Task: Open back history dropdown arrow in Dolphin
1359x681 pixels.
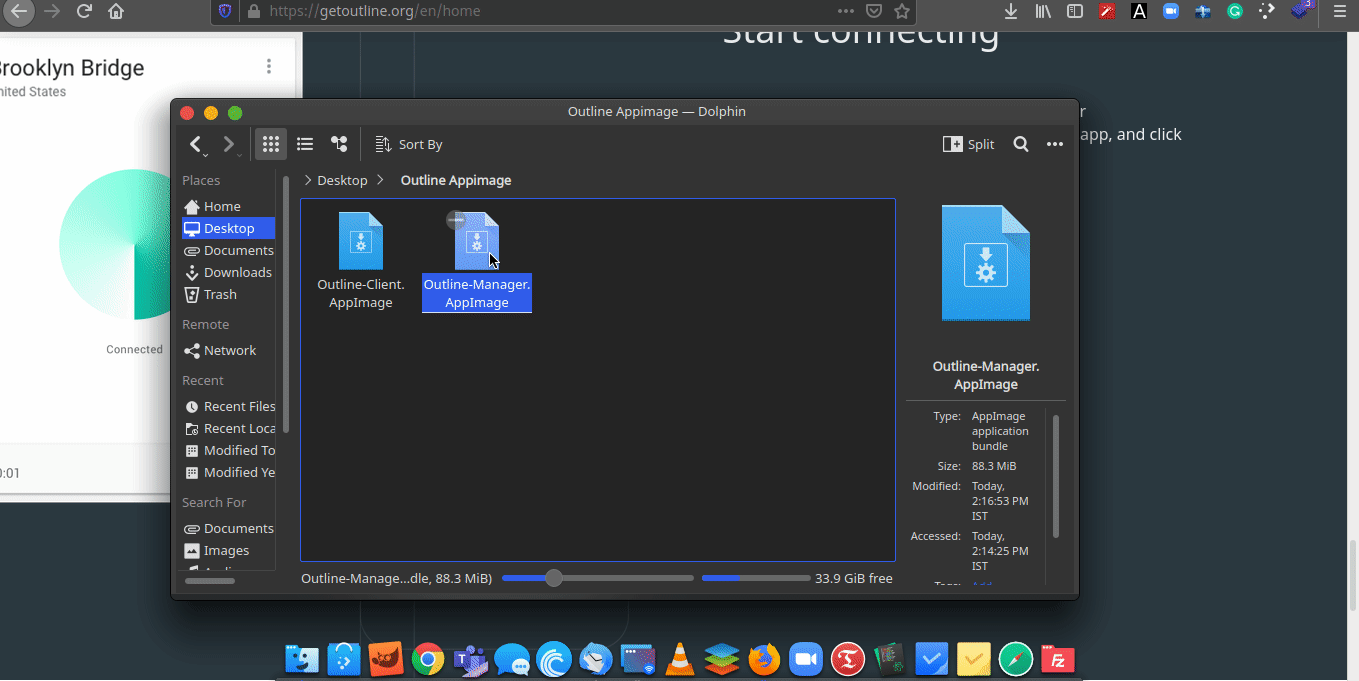Action: click(205, 156)
